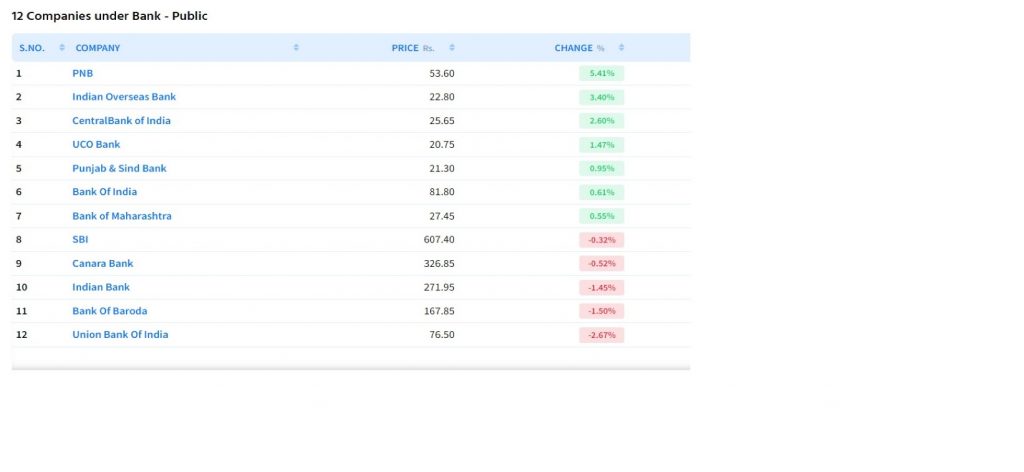Image resolution: width=1024 pixels, height=472 pixels.
Task: Select the -0.52% change badge
Action: click(x=601, y=264)
